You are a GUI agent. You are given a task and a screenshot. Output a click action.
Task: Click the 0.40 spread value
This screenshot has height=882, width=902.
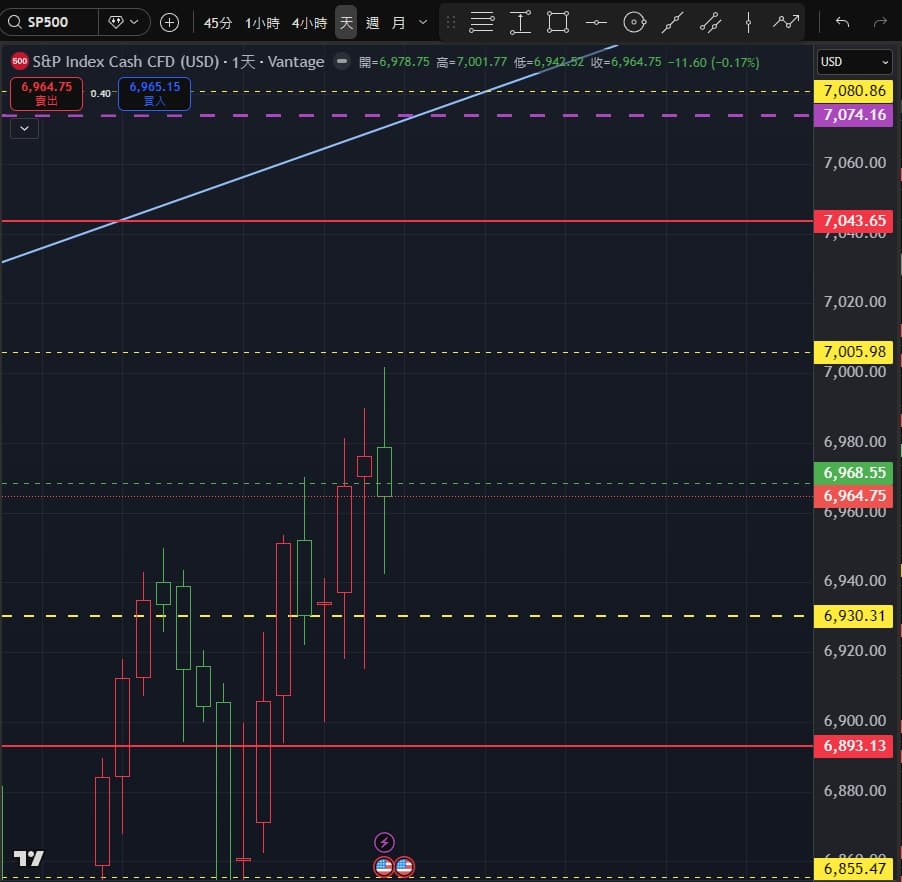point(101,93)
